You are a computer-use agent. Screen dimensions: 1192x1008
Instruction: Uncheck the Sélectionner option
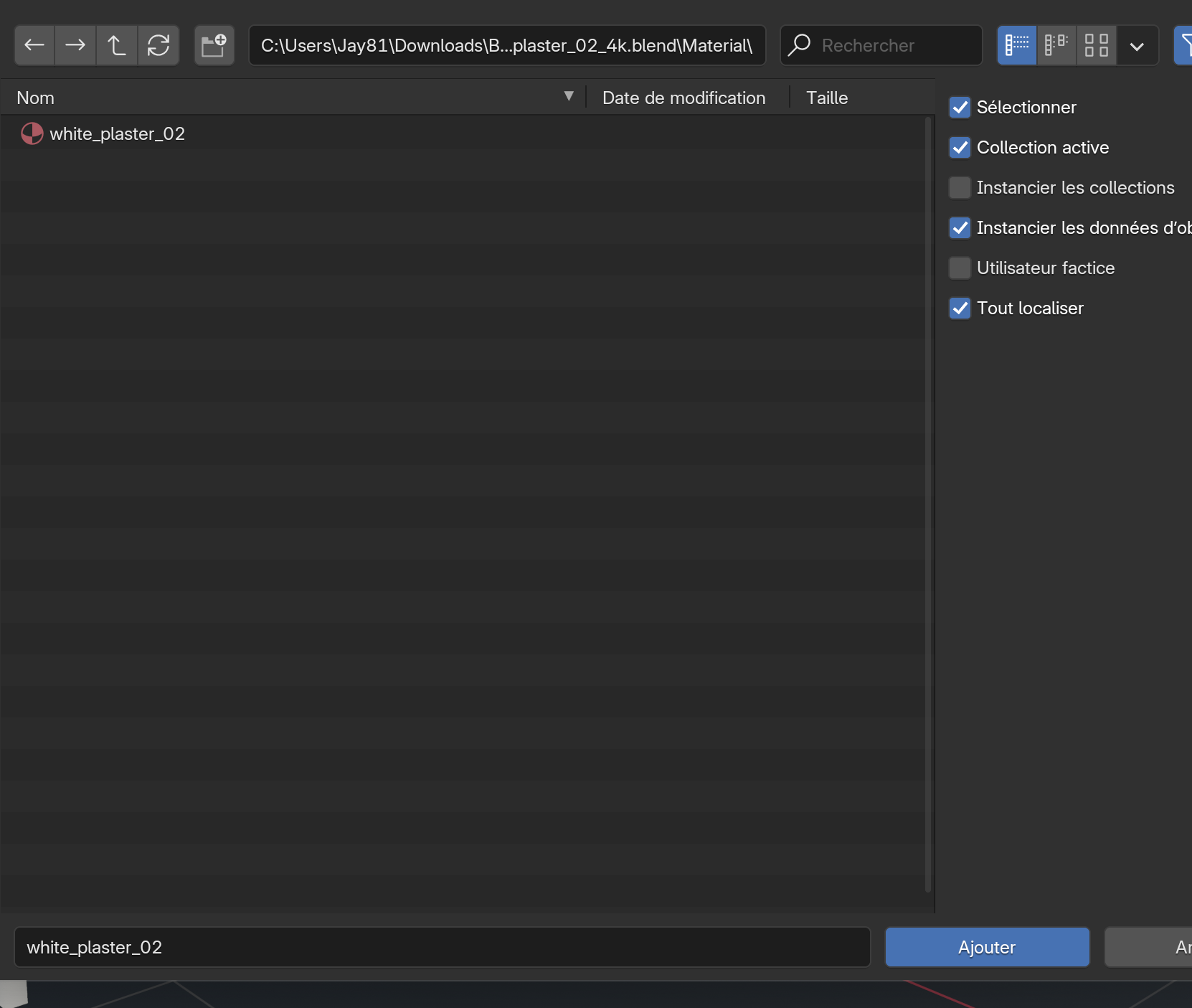coord(960,108)
